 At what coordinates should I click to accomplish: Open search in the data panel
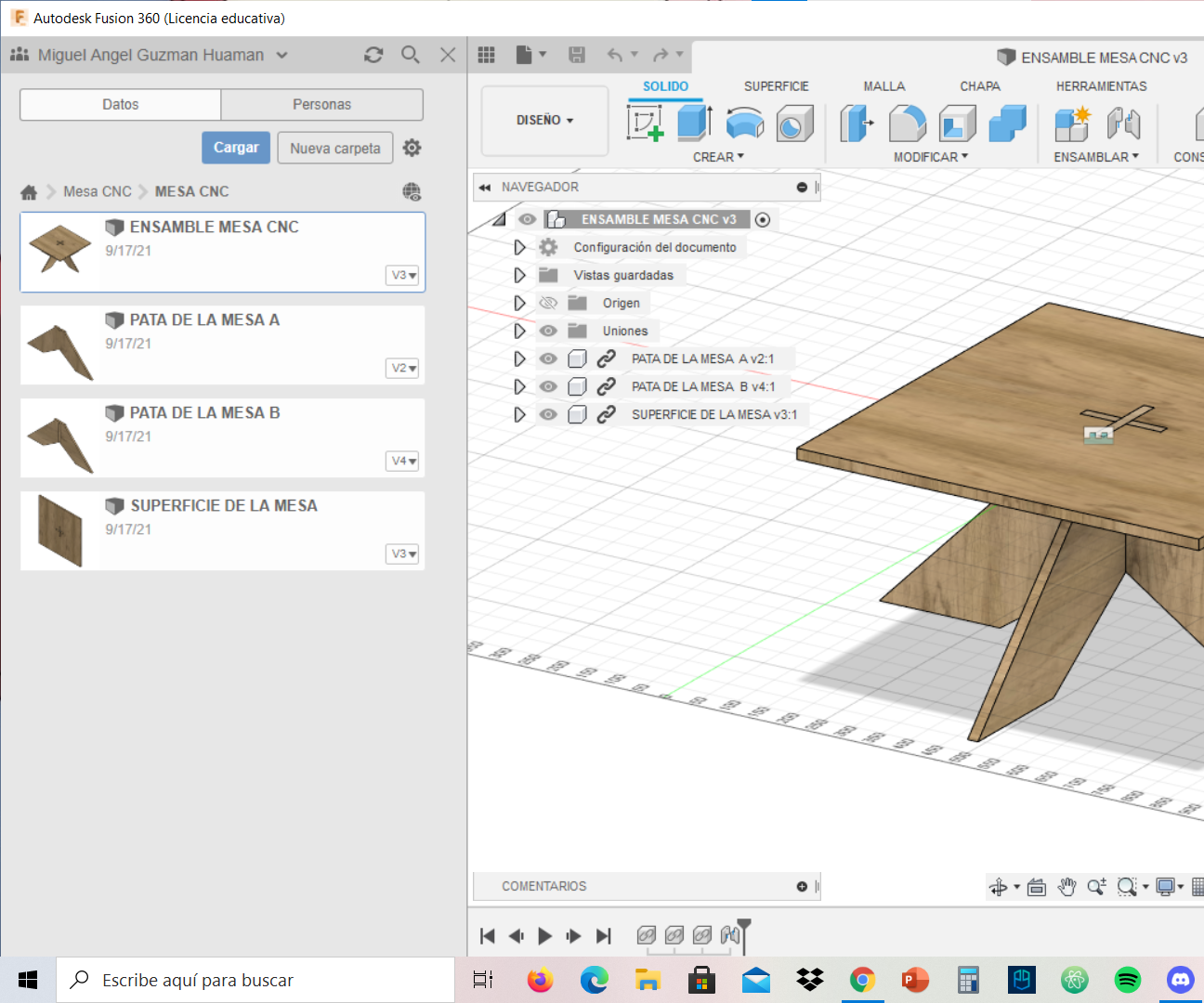[x=411, y=55]
